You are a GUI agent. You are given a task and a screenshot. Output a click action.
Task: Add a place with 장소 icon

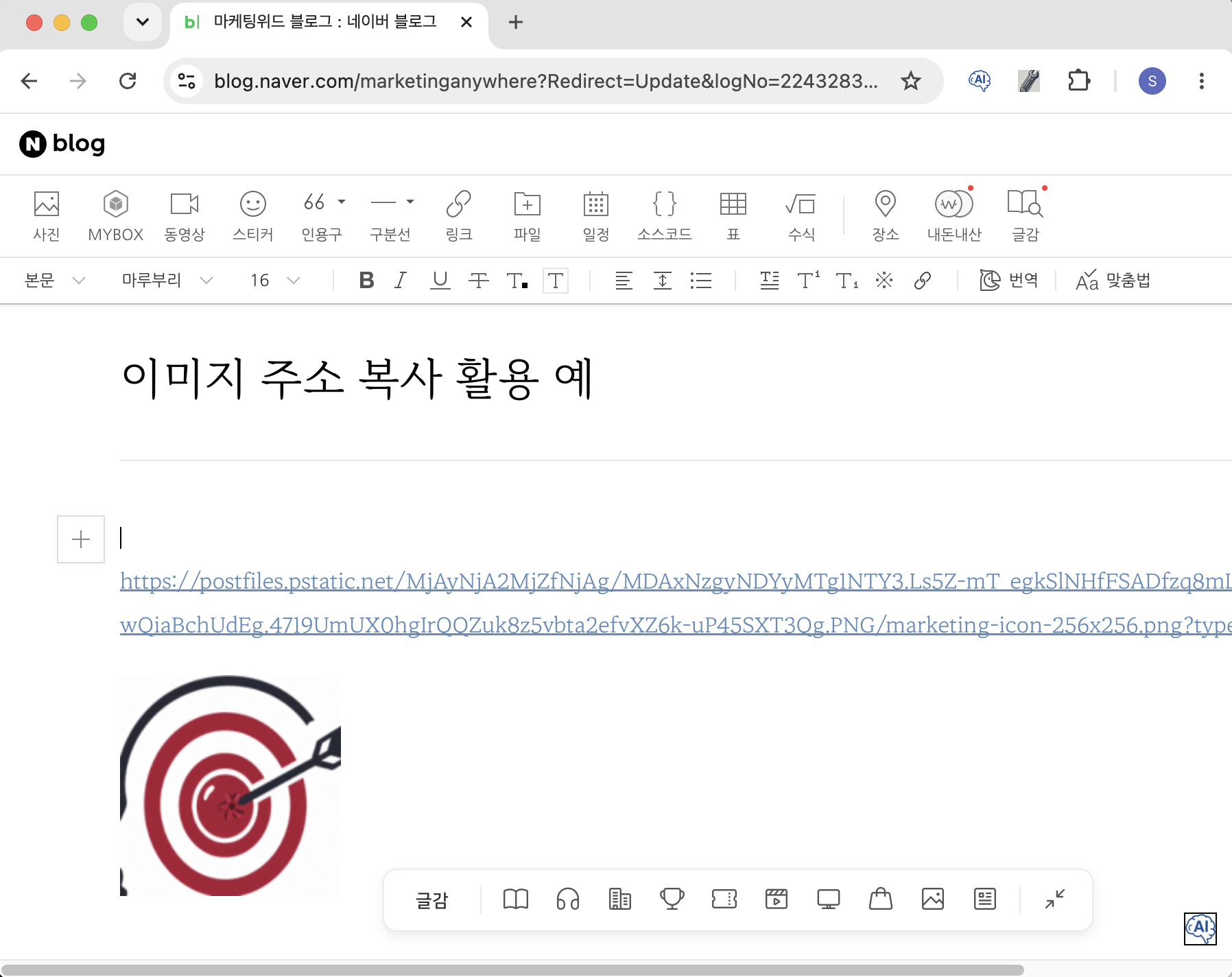pos(886,215)
